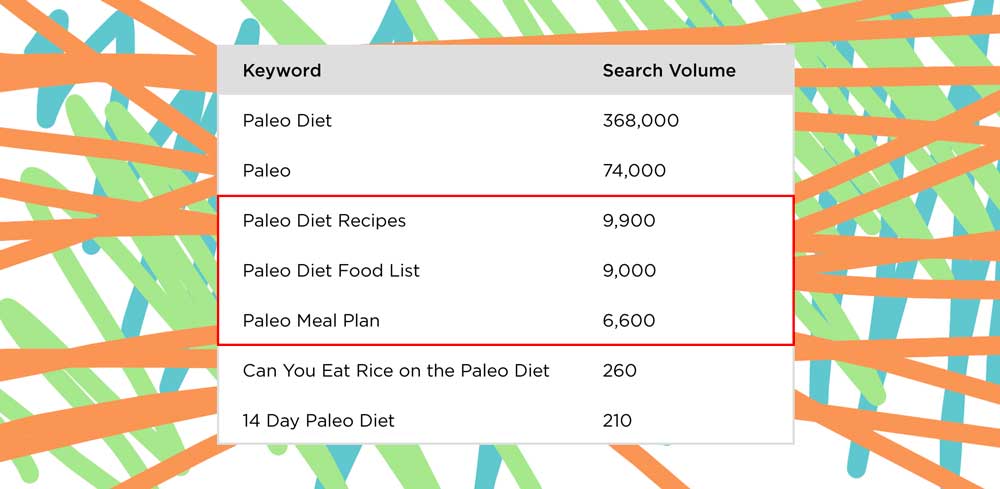
Task: Click the gray table header bar
Action: pyautogui.click(x=506, y=70)
